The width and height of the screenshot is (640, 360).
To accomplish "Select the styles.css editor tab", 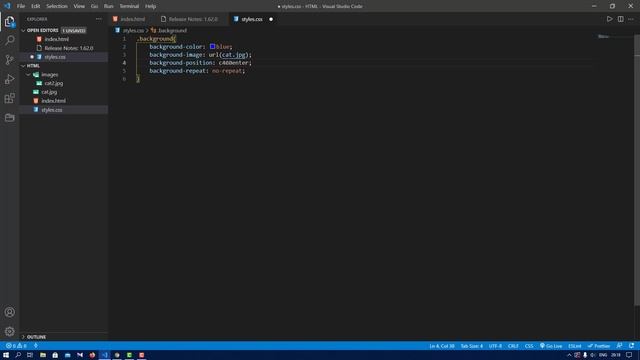I will [252, 19].
